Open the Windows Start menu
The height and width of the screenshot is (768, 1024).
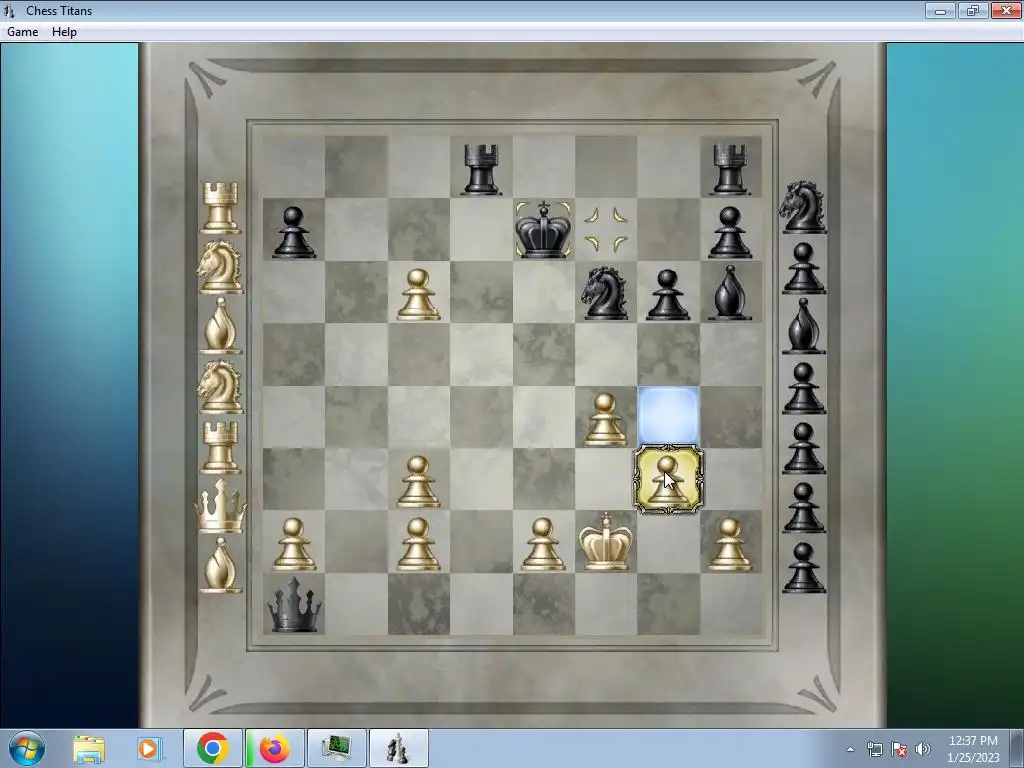pyautogui.click(x=27, y=748)
